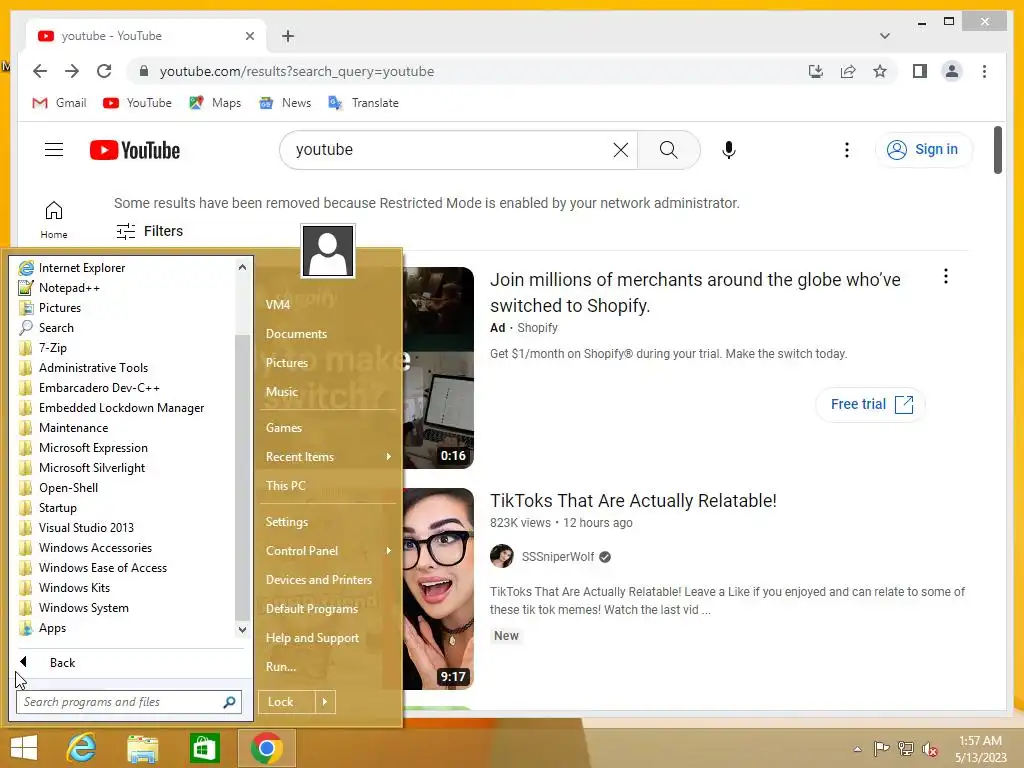Click the Chrome forward arrow
The width and height of the screenshot is (1024, 768).
click(x=72, y=71)
